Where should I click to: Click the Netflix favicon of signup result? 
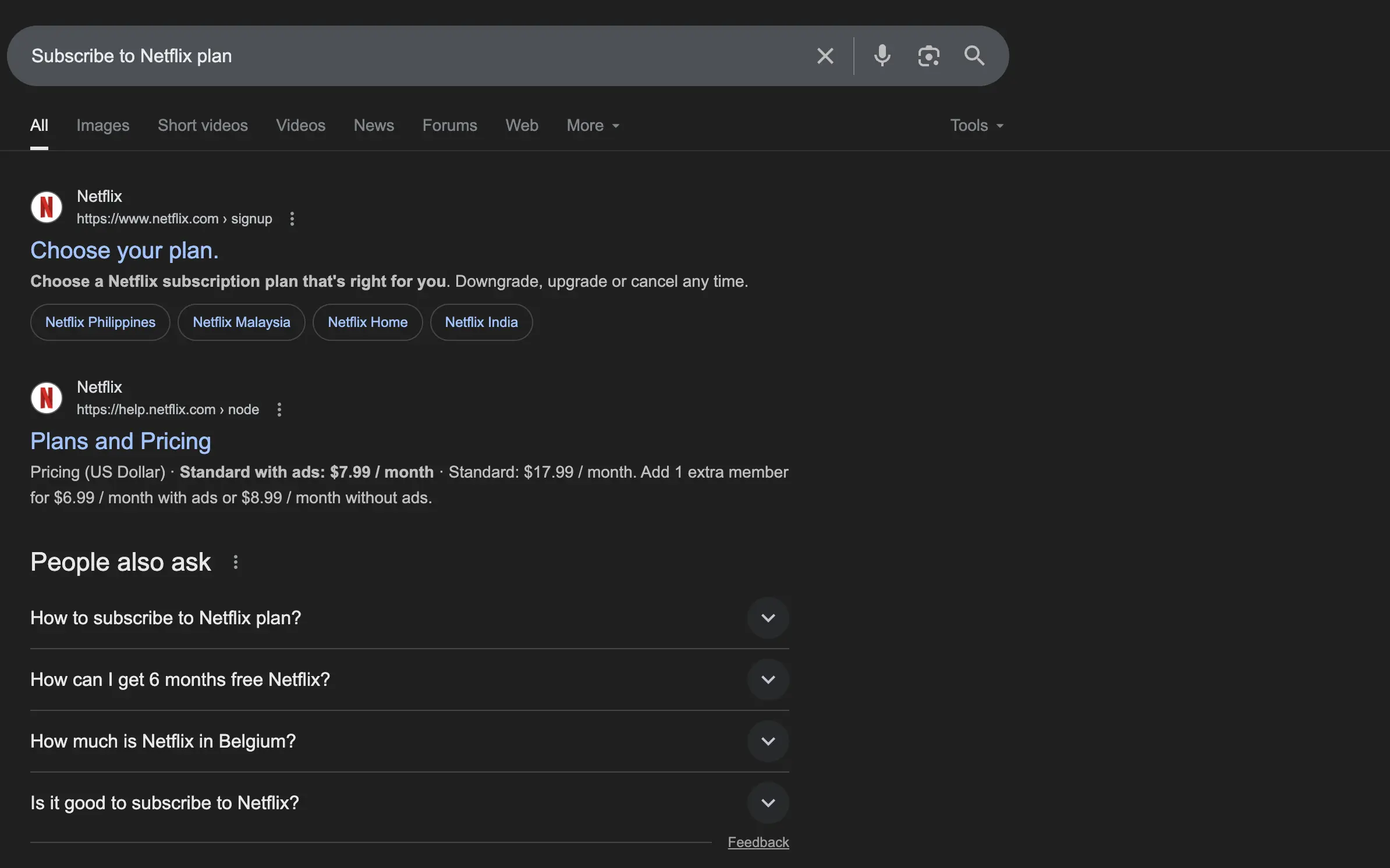[x=47, y=207]
